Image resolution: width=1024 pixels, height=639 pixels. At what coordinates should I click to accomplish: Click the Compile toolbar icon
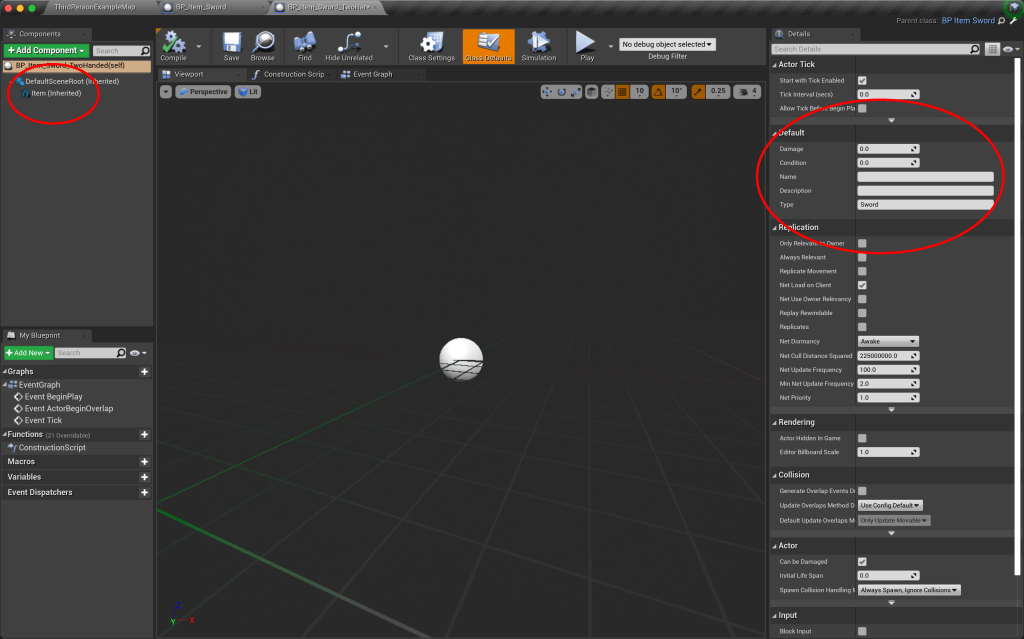[x=174, y=42]
